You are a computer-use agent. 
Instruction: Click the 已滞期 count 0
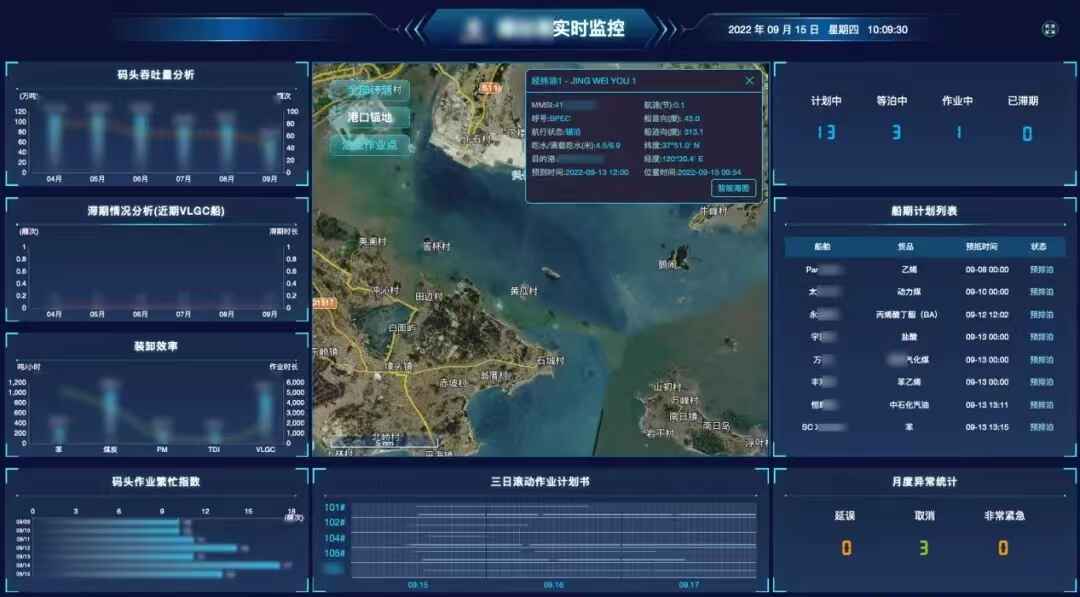point(1026,133)
